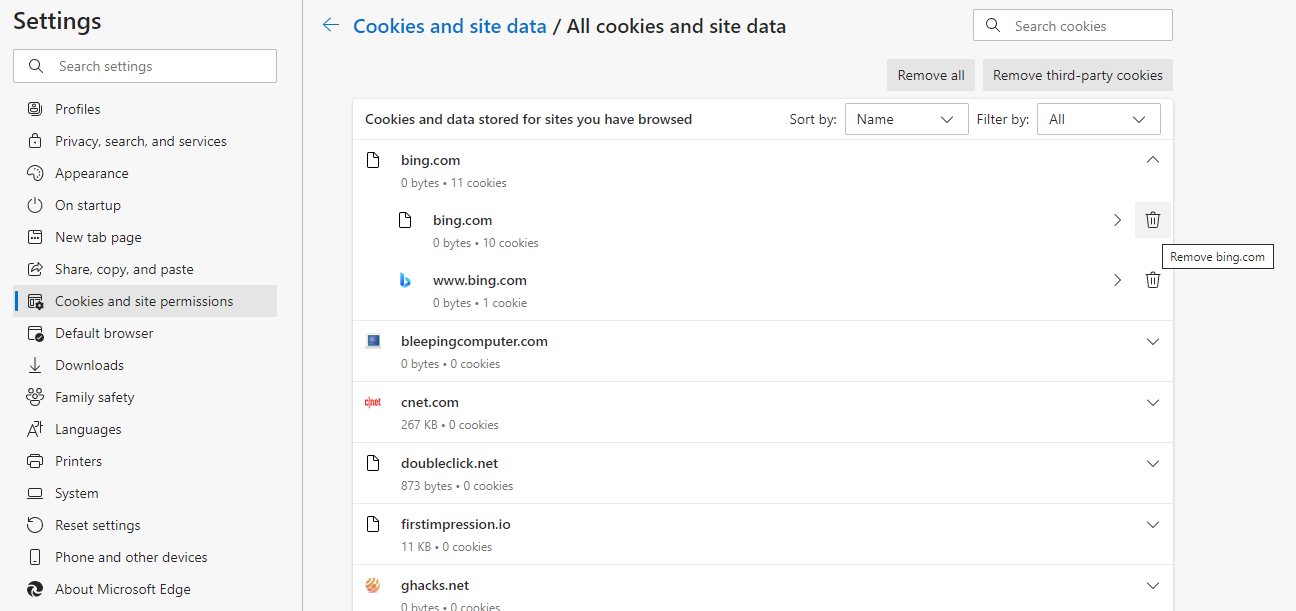The height and width of the screenshot is (611, 1296).
Task: Expand the firstimpression.io row chevron
Action: [x=1153, y=524]
